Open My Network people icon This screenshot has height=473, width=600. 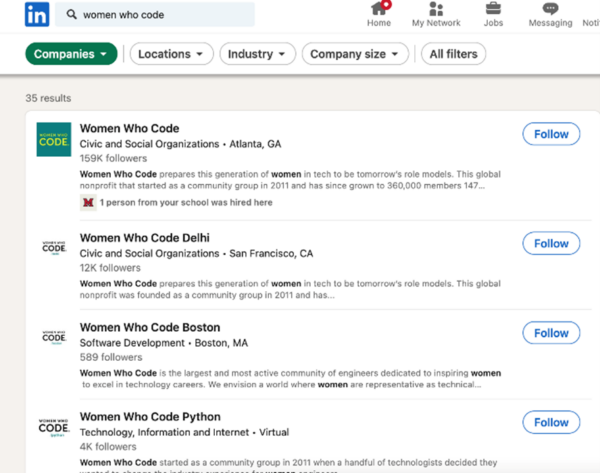[x=436, y=8]
